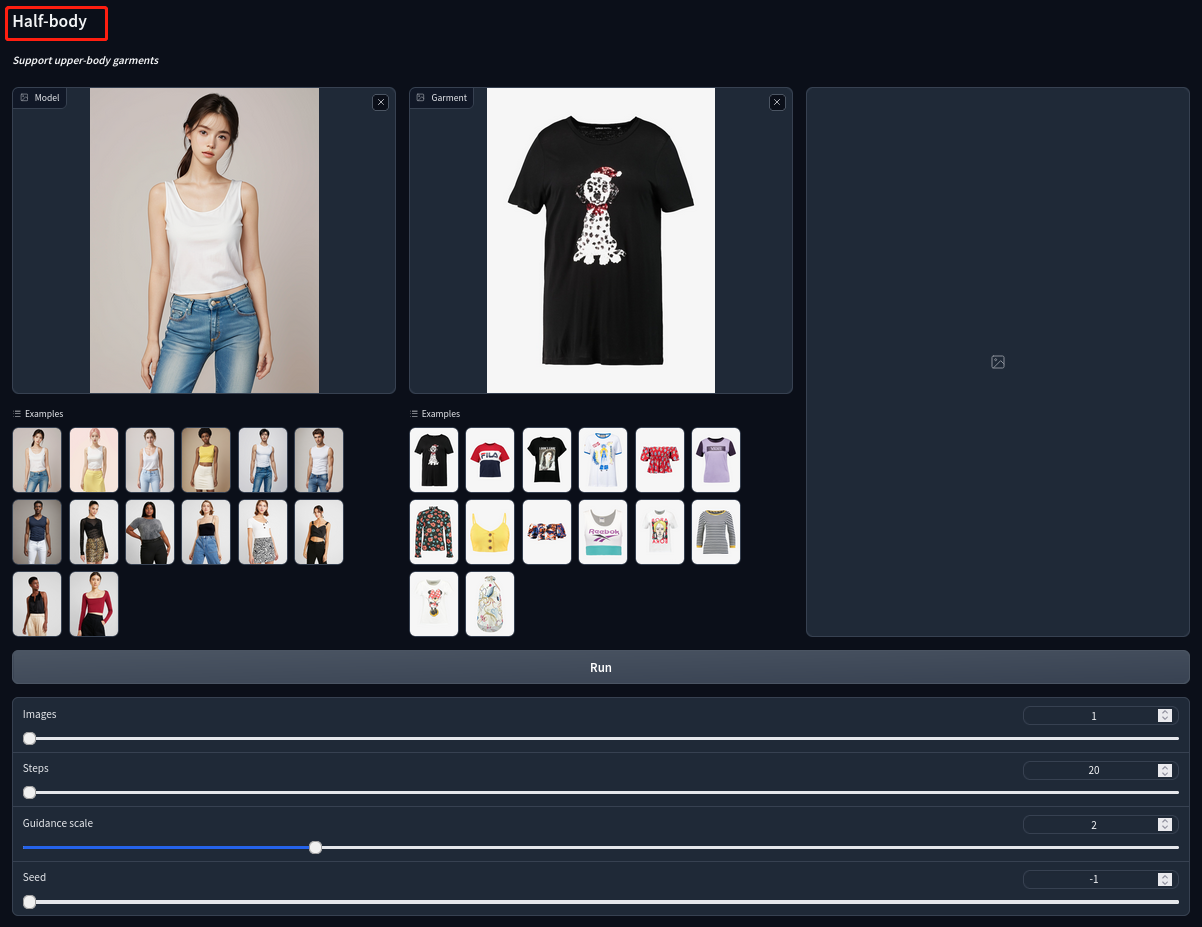Click list icon beside model Examples
The height and width of the screenshot is (927, 1202).
17,414
